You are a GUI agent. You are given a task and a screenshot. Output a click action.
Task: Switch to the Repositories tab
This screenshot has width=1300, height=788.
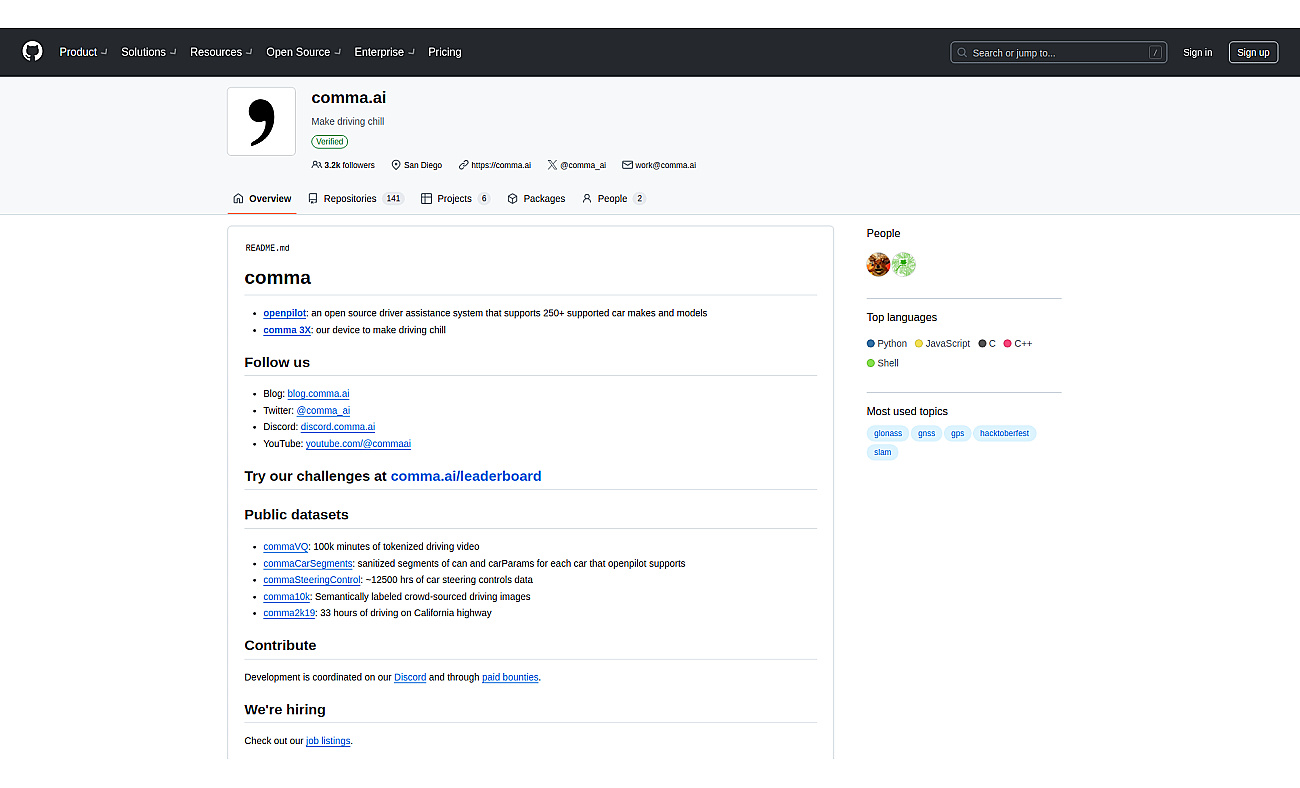[x=355, y=199]
